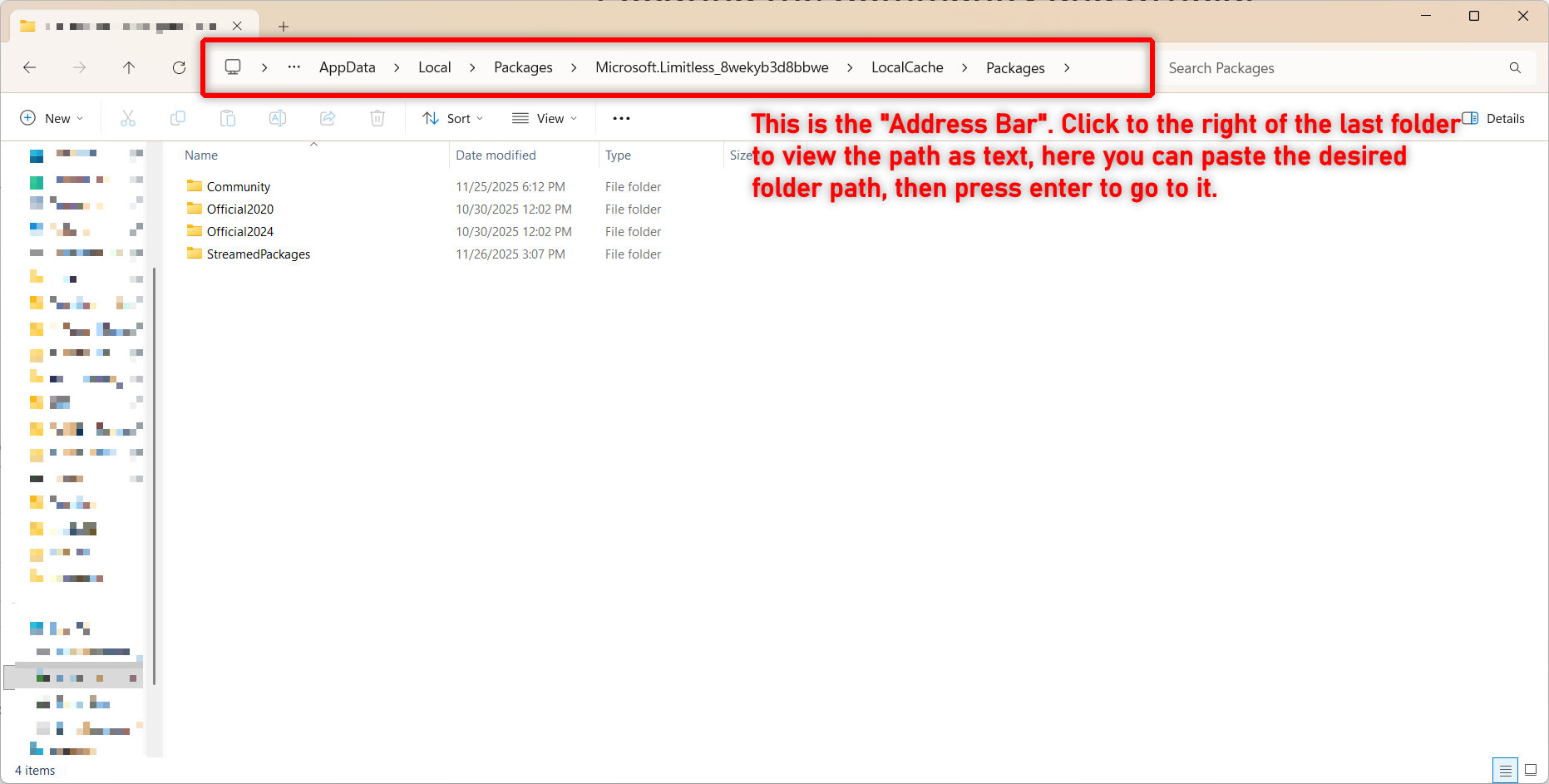The image size is (1549, 784).
Task: Switch to details view in the status bar
Action: tap(1503, 770)
